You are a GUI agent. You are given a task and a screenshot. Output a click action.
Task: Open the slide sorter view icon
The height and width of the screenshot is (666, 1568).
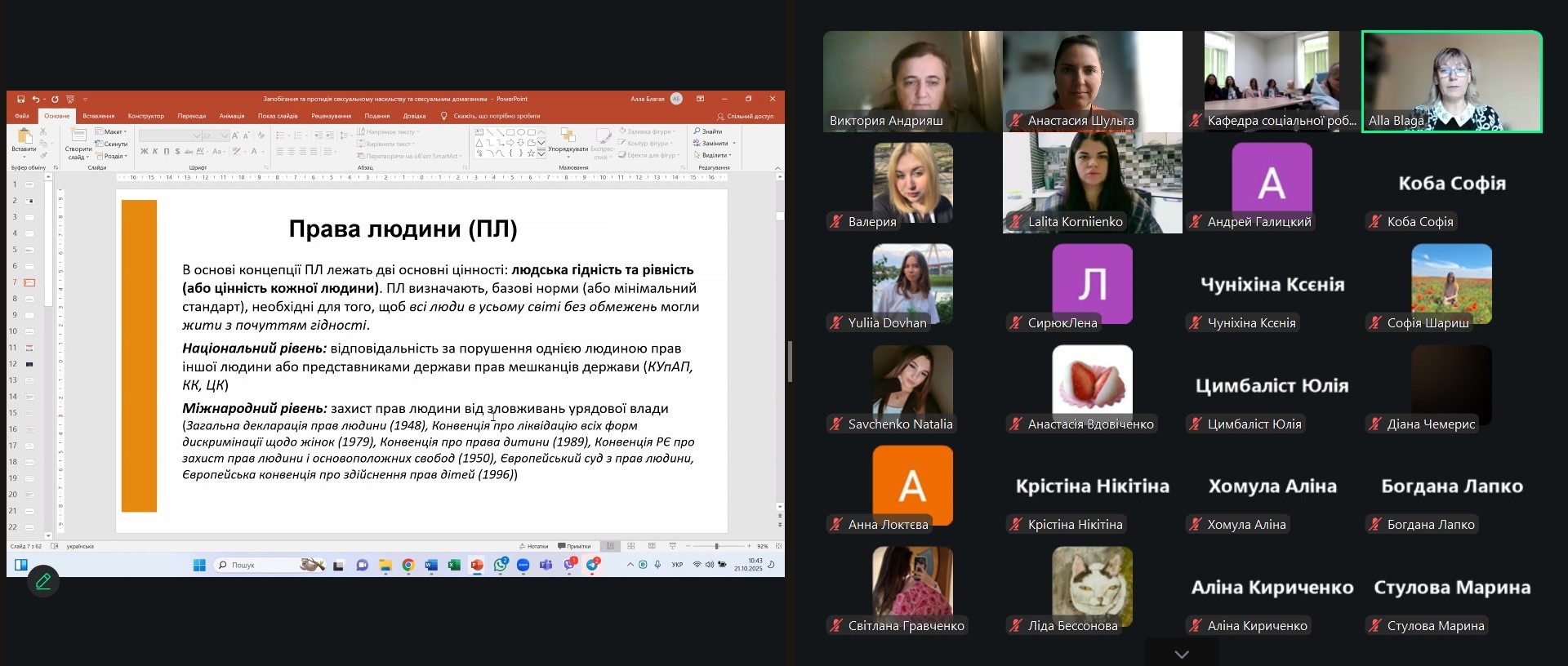coord(631,546)
